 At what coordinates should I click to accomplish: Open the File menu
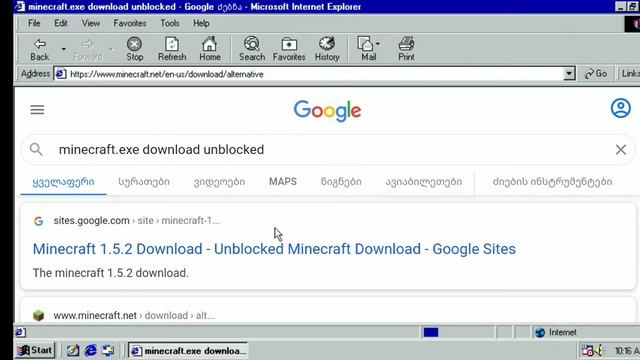[34, 23]
